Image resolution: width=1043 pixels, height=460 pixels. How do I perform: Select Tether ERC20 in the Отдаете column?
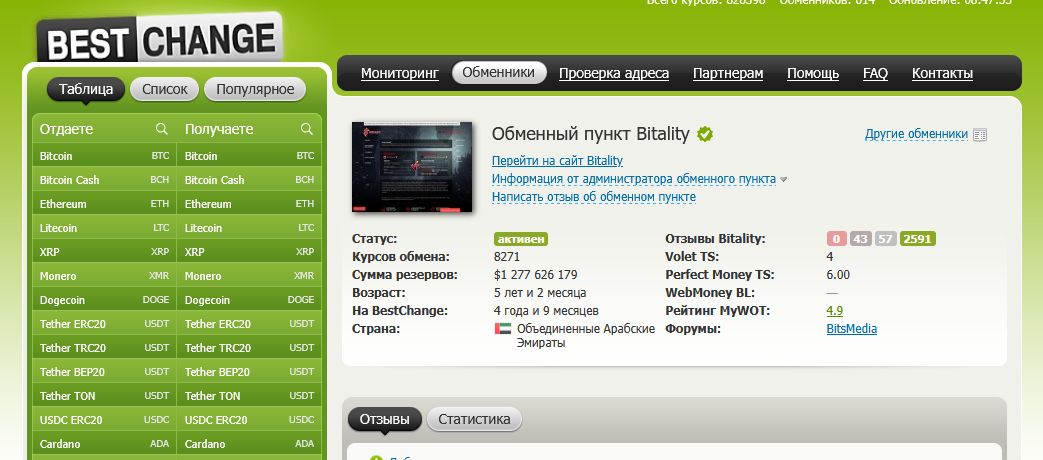click(104, 324)
